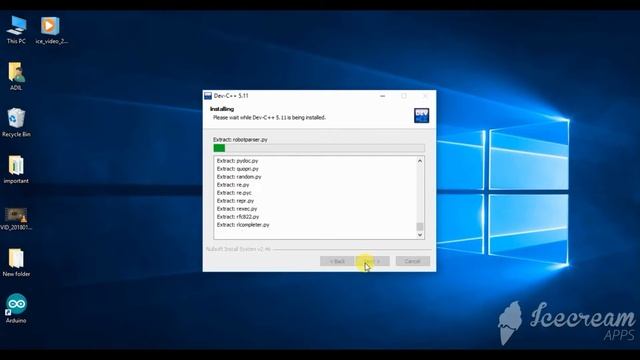Click the 'Extract: robotparser.py' status text

coord(240,140)
